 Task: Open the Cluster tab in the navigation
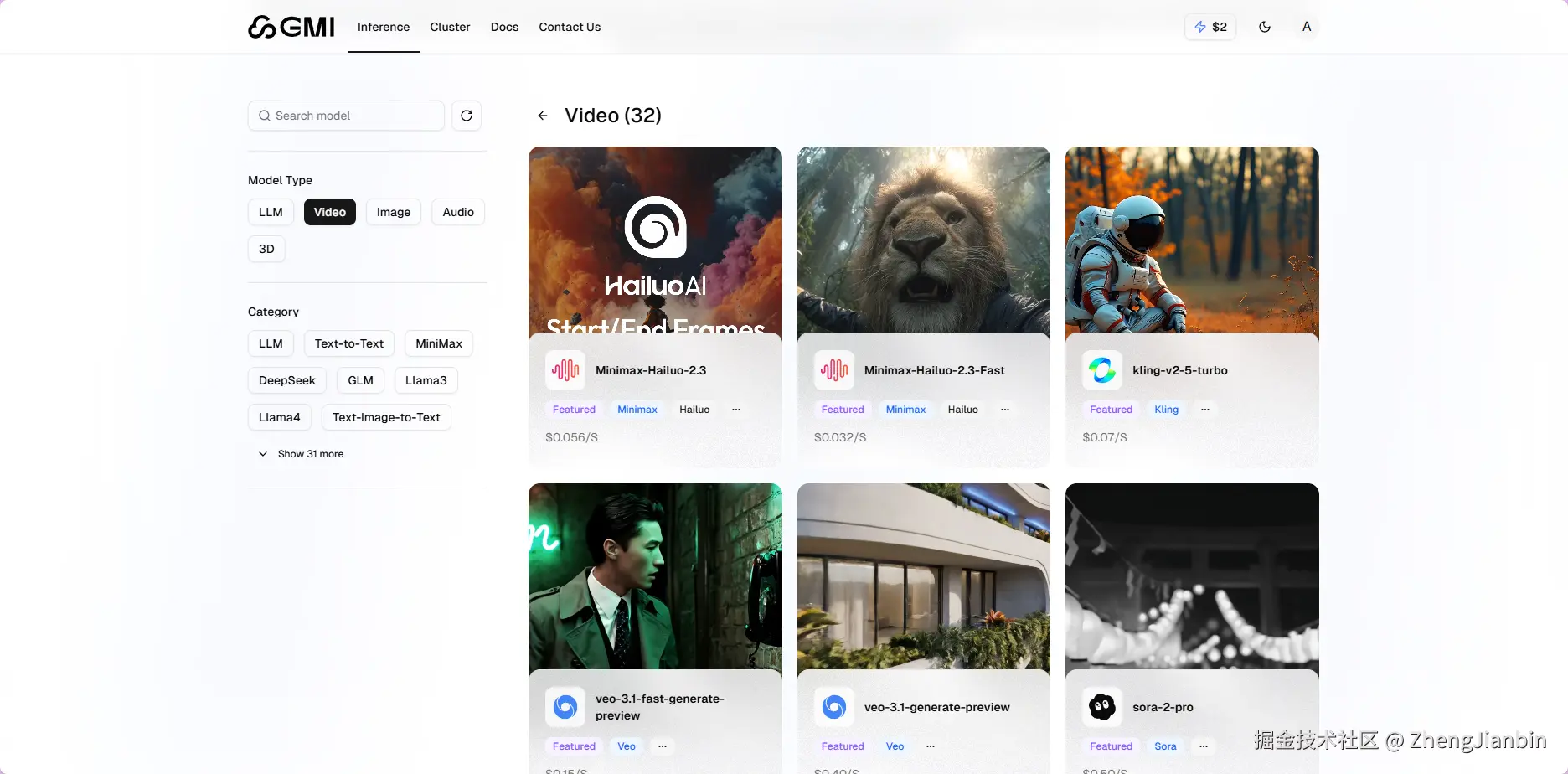450,27
